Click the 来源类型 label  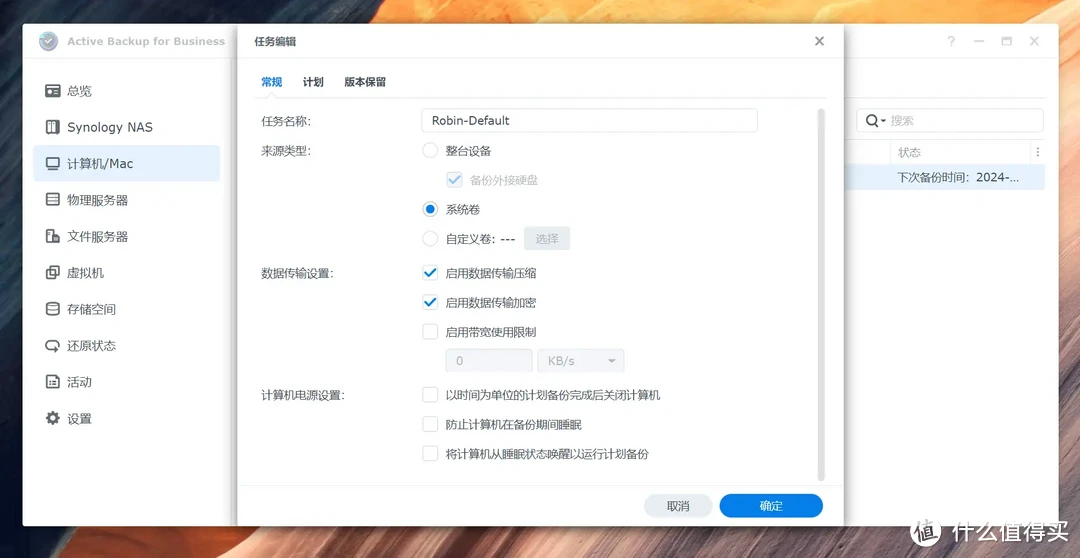(287, 151)
